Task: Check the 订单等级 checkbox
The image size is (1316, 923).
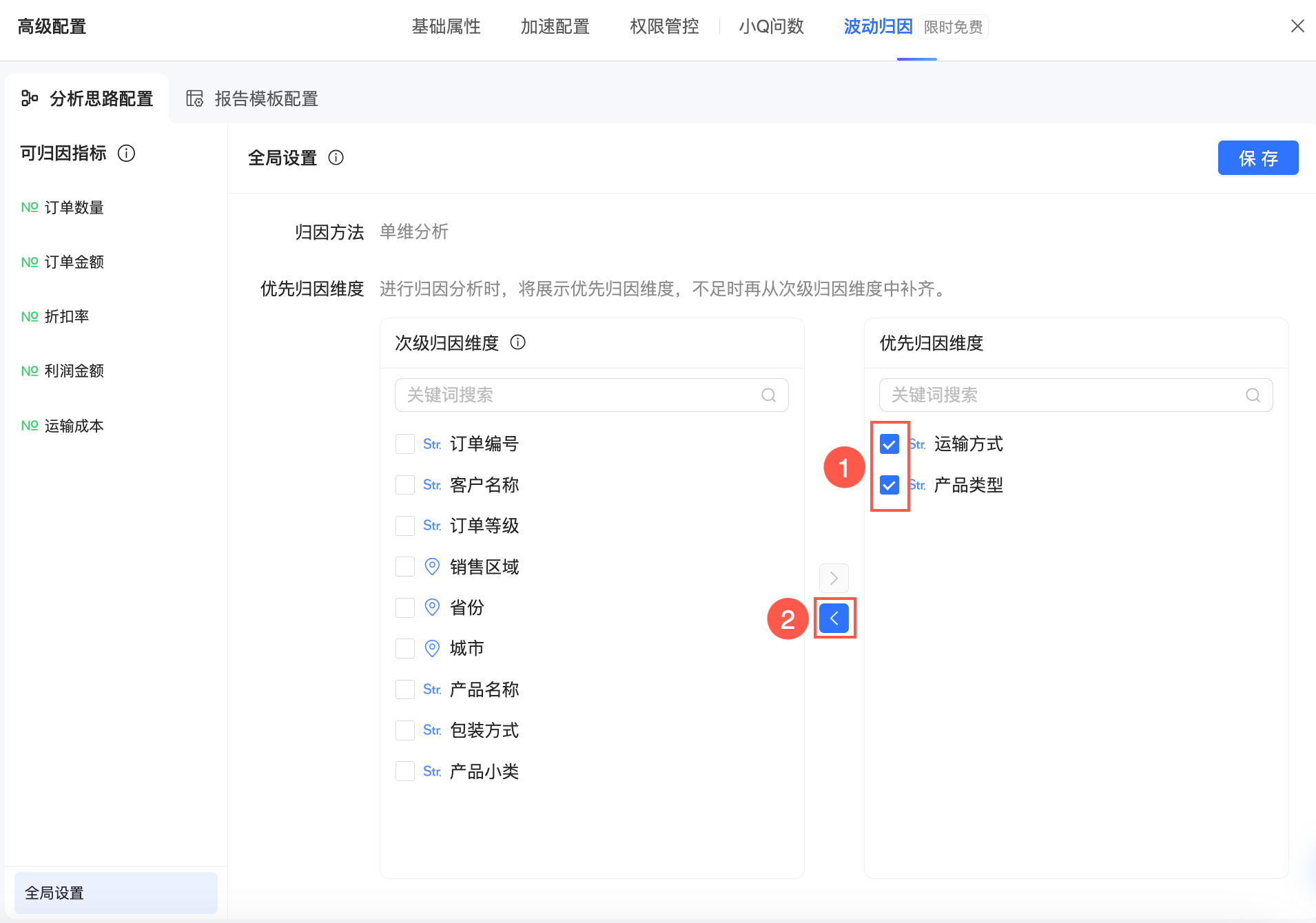Action: pos(405,526)
